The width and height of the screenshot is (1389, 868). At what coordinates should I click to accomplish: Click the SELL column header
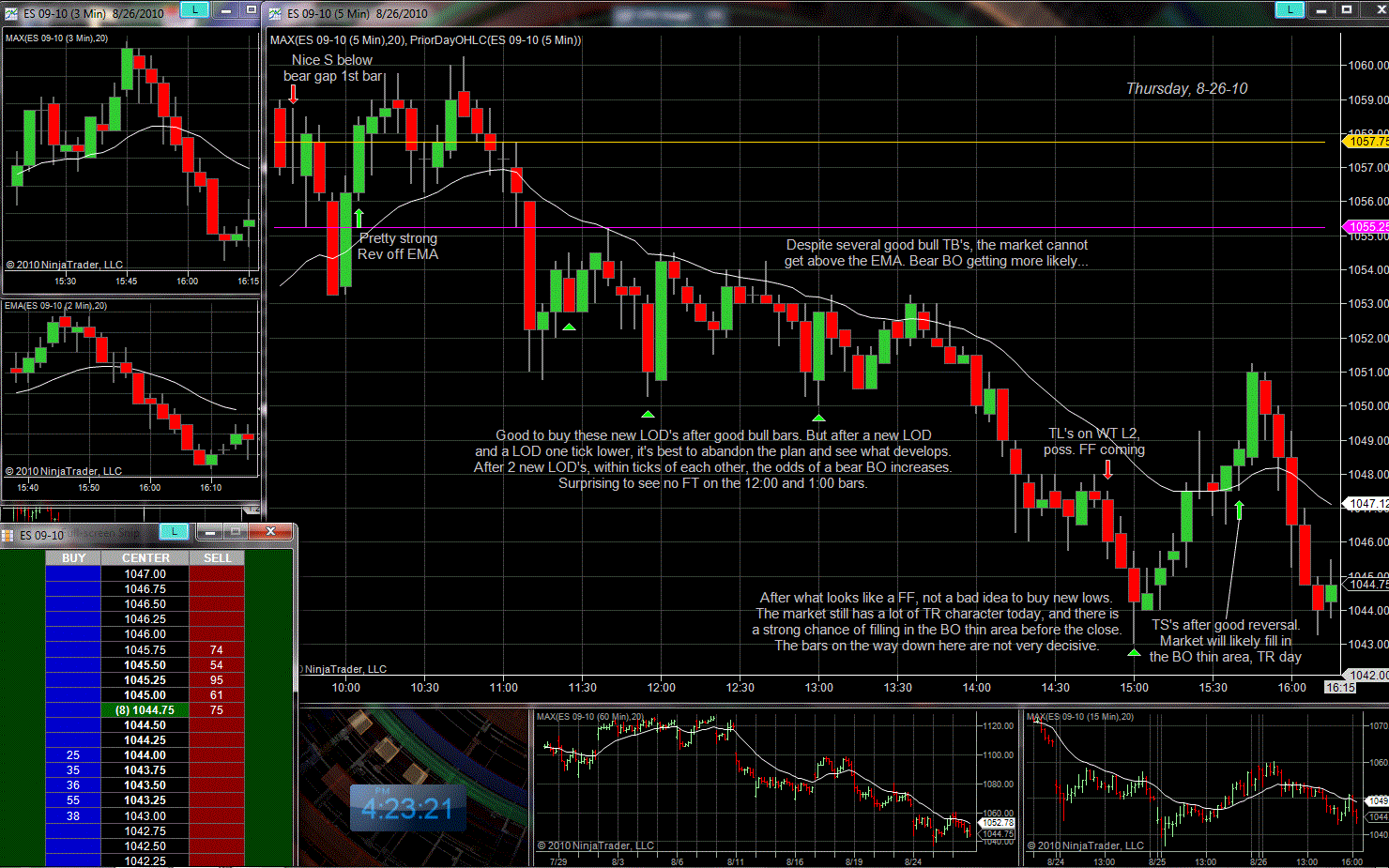tap(217, 558)
